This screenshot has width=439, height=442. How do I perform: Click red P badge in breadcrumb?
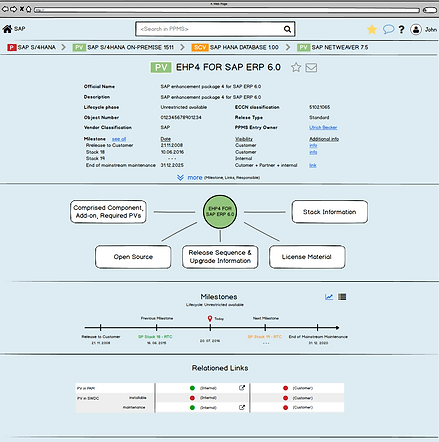point(12,47)
